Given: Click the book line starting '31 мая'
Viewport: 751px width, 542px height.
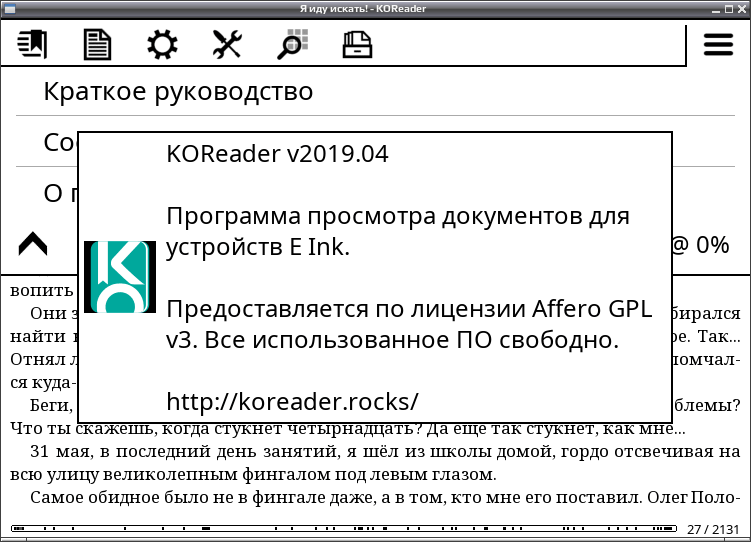Looking at the screenshot, I should [385, 451].
